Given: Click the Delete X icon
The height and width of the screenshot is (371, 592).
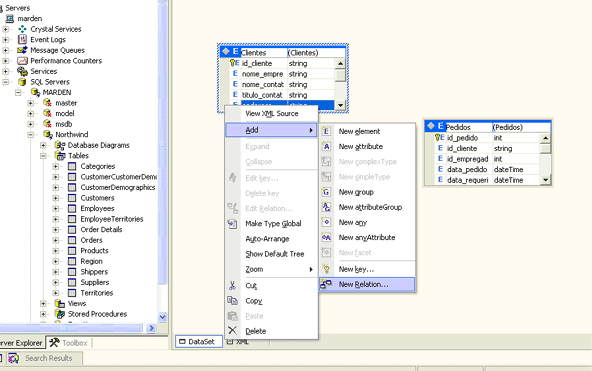Looking at the screenshot, I should (x=233, y=331).
